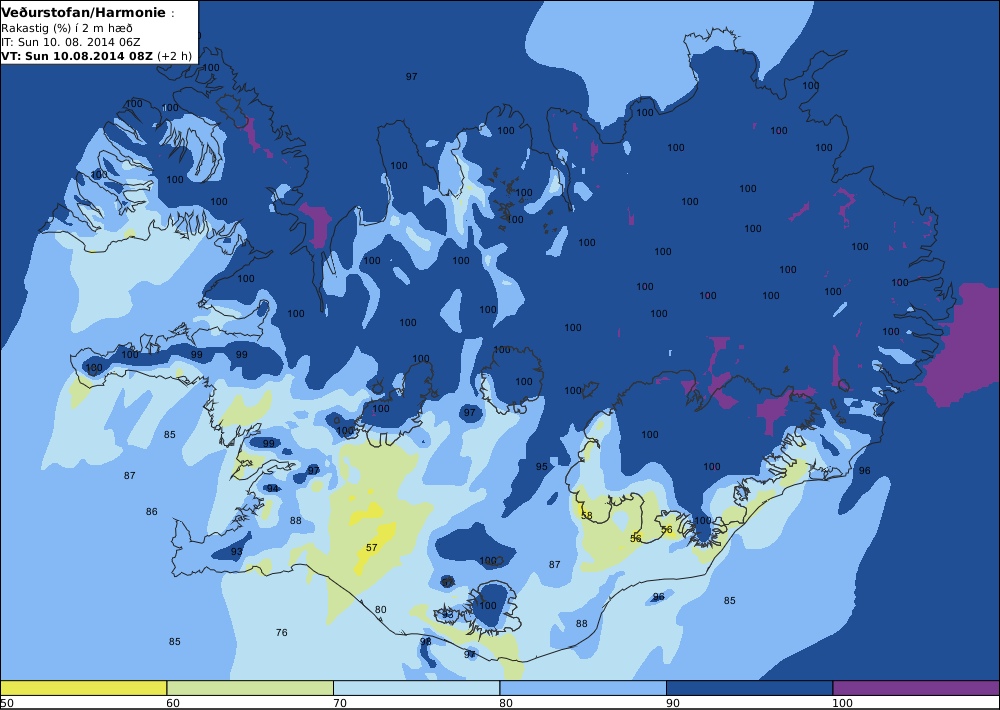Click the large purple region off the east coast
This screenshot has width=1000, height=710.
click(x=966, y=344)
